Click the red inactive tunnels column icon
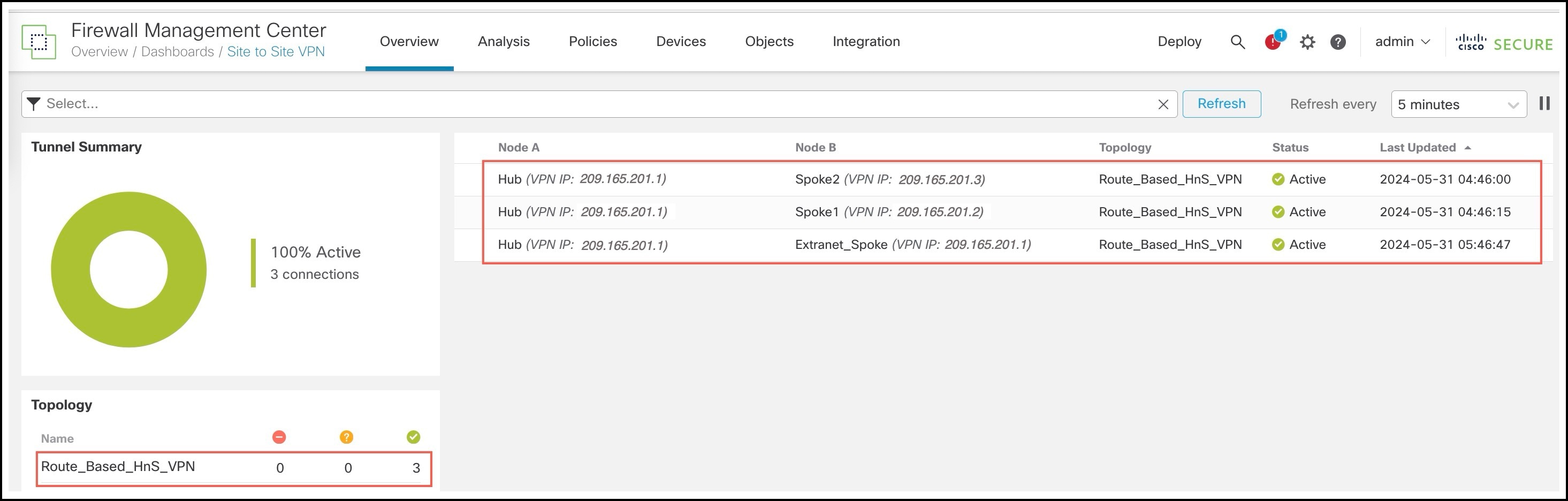This screenshot has width=1568, height=501. [279, 436]
